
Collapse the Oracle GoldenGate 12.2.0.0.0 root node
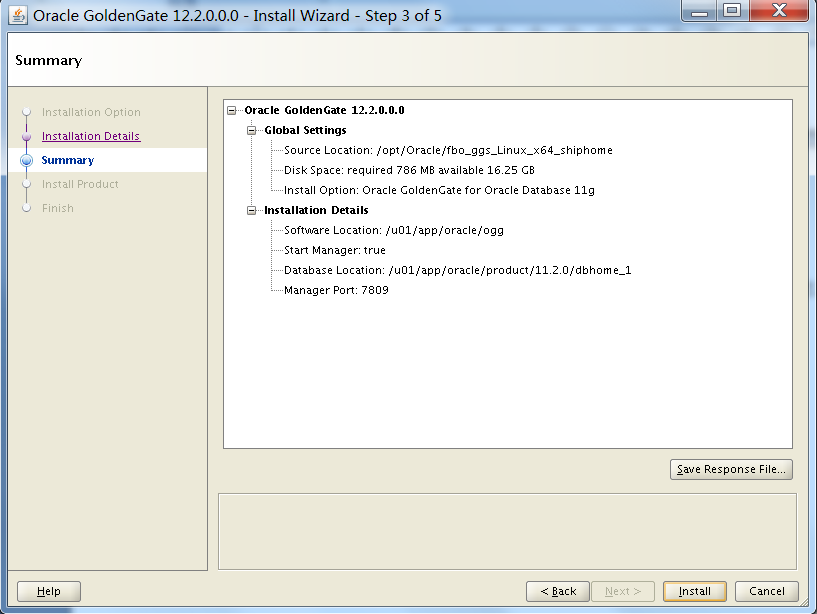[232, 110]
